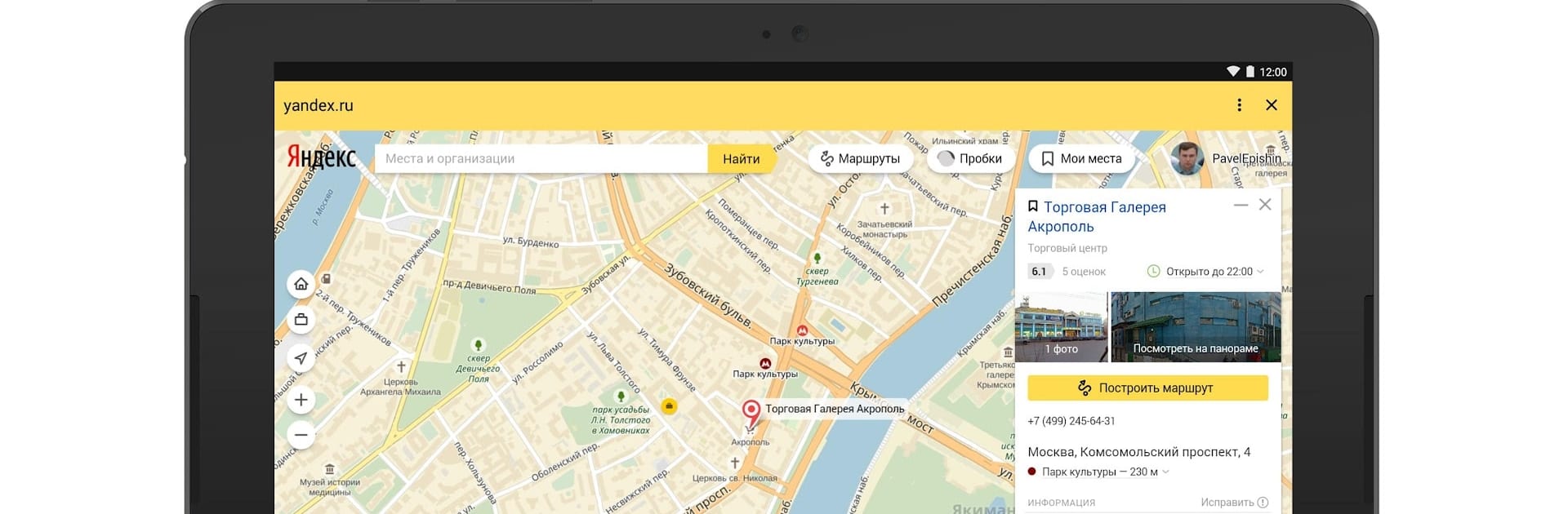Click the yellow Найти search button
This screenshot has height=514, width=1568.
click(x=742, y=158)
